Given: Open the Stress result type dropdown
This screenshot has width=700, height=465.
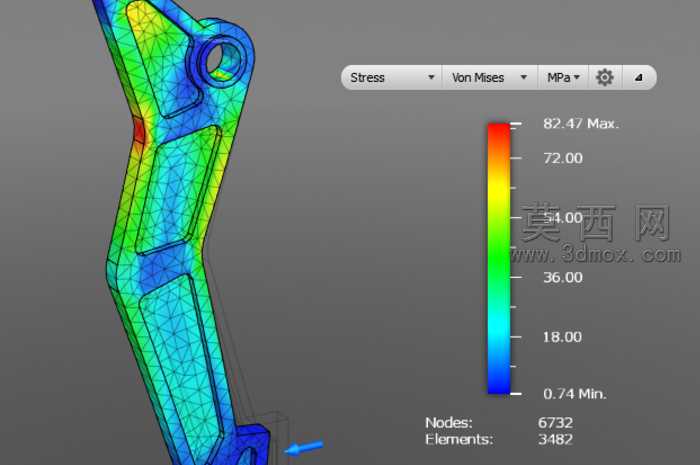Looking at the screenshot, I should click(392, 78).
